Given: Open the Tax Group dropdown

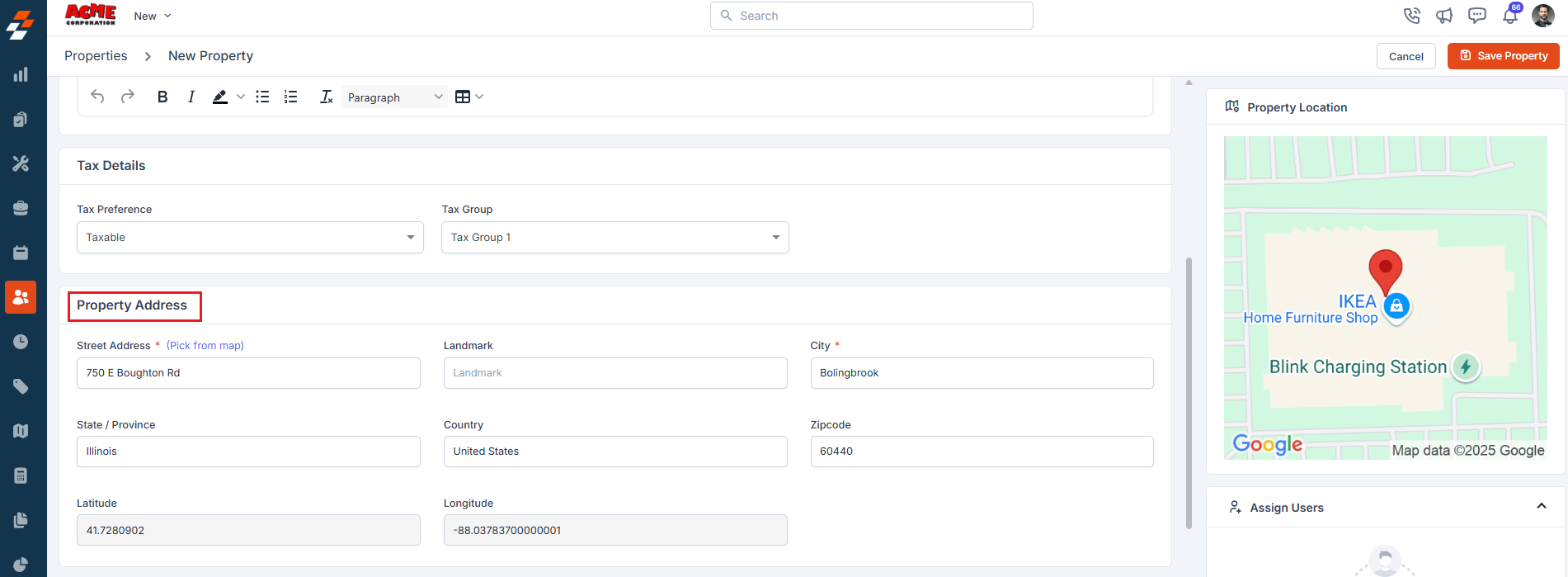Looking at the screenshot, I should coord(615,237).
